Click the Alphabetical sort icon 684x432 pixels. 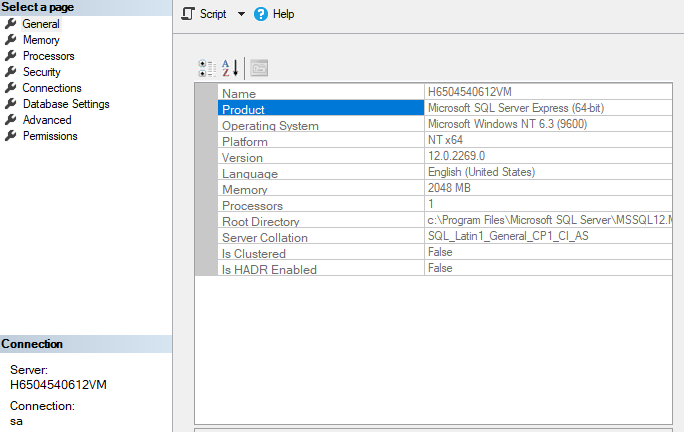pos(230,68)
